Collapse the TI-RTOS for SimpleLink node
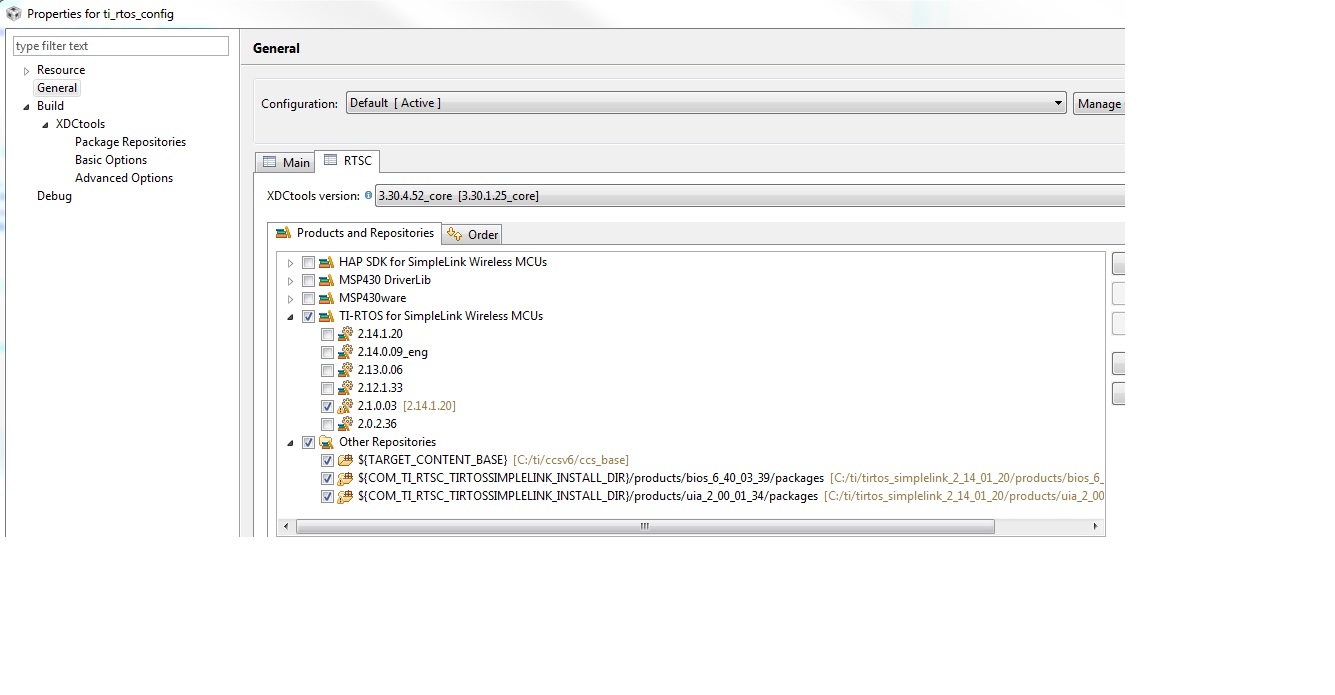 point(291,317)
